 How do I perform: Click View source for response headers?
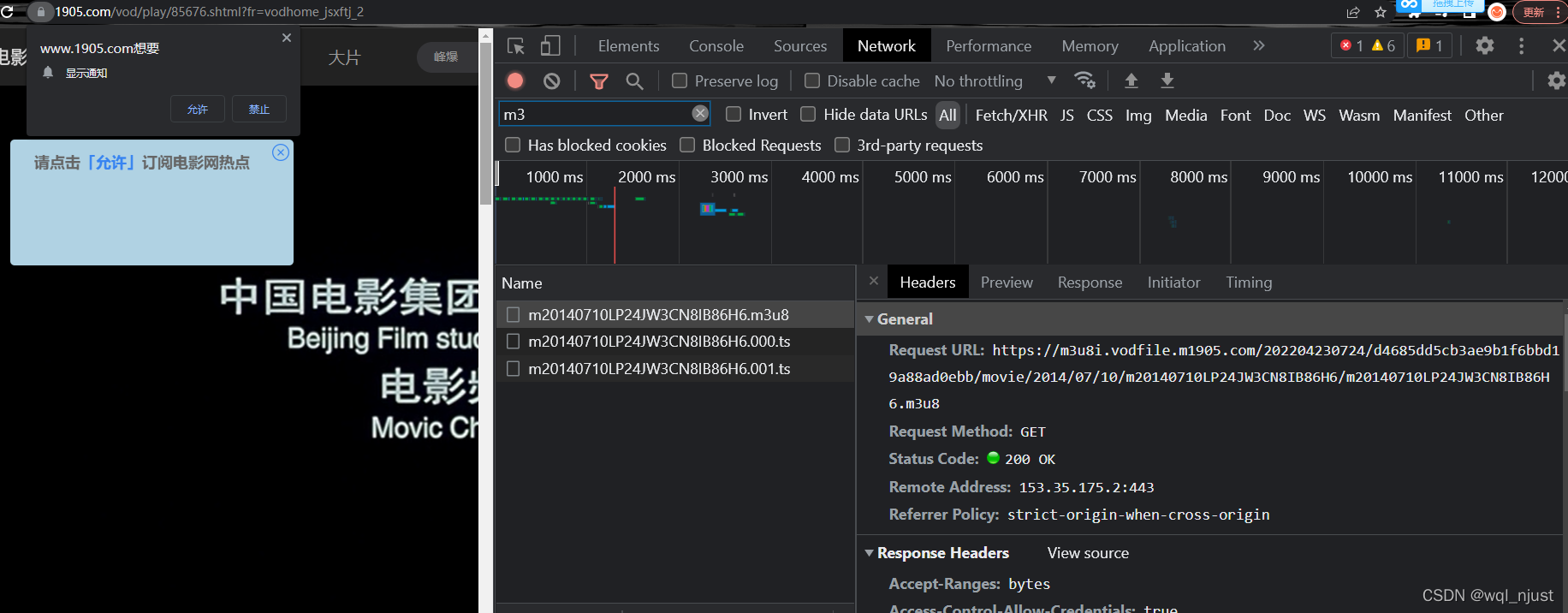pyautogui.click(x=1088, y=552)
